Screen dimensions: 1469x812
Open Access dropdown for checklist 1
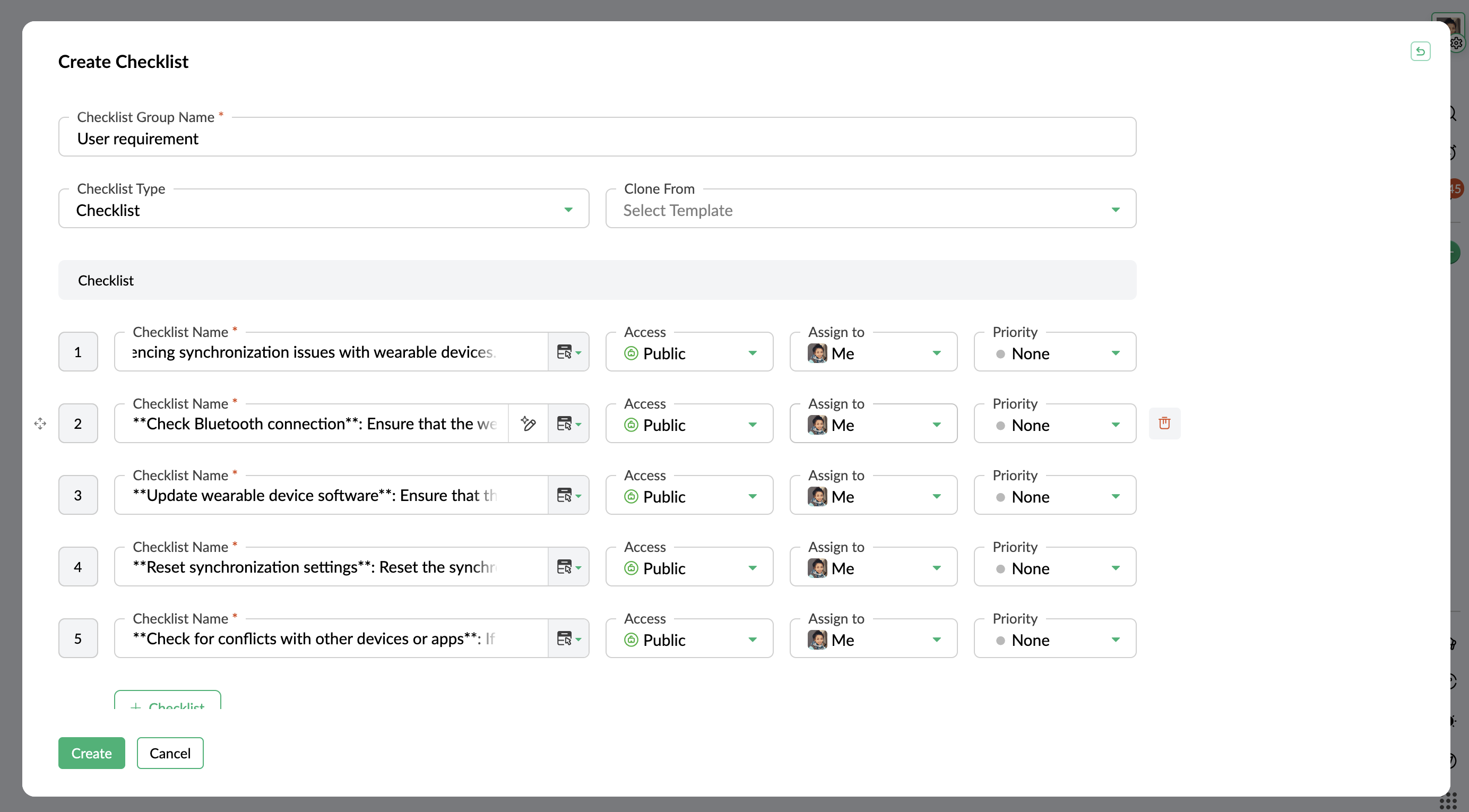point(689,353)
